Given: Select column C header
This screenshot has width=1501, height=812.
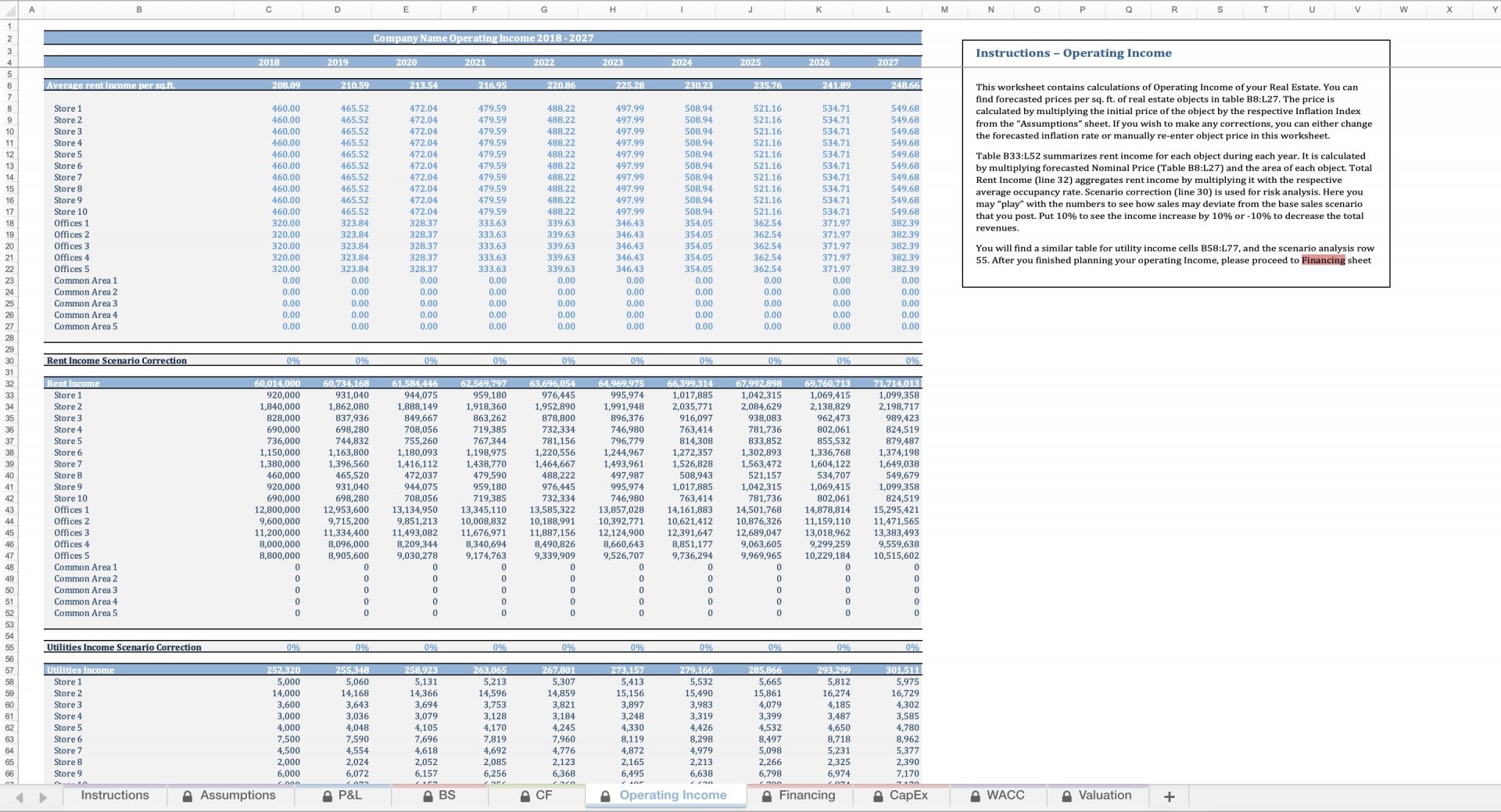Looking at the screenshot, I should coord(268,9).
